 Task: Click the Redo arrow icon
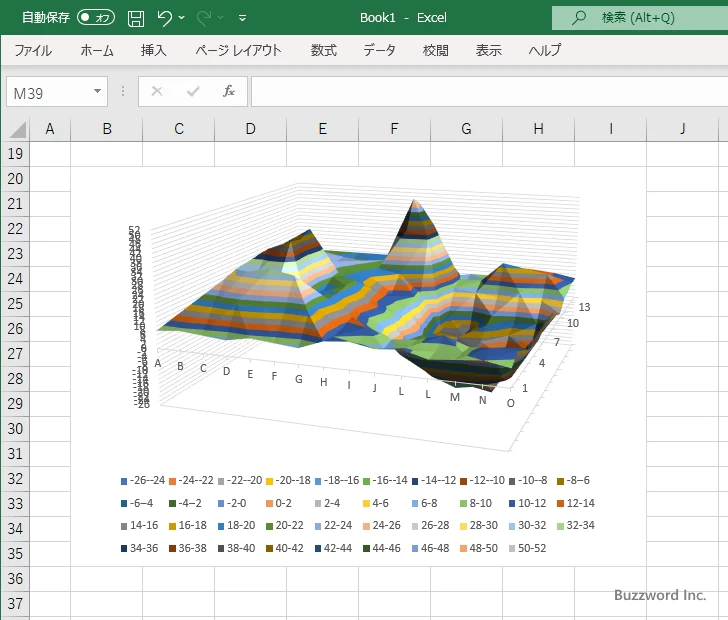point(204,18)
